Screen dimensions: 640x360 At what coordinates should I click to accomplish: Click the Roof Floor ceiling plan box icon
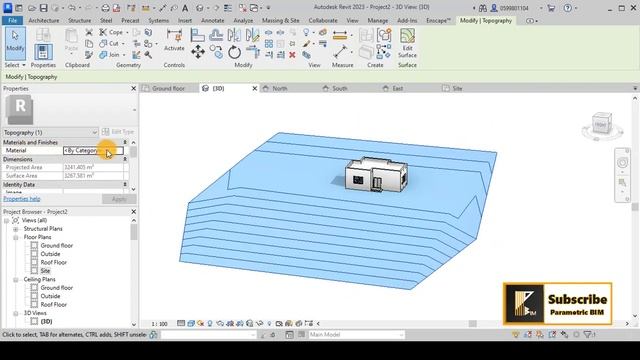coord(34,304)
